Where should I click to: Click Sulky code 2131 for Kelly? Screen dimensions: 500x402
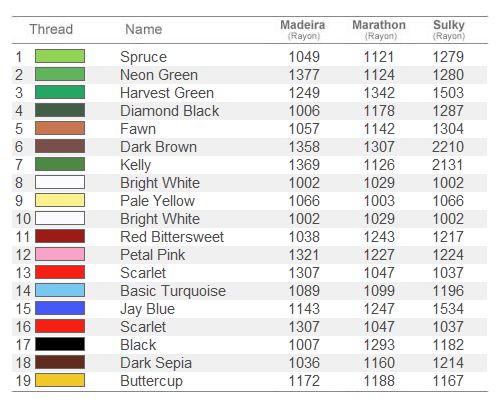point(448,165)
